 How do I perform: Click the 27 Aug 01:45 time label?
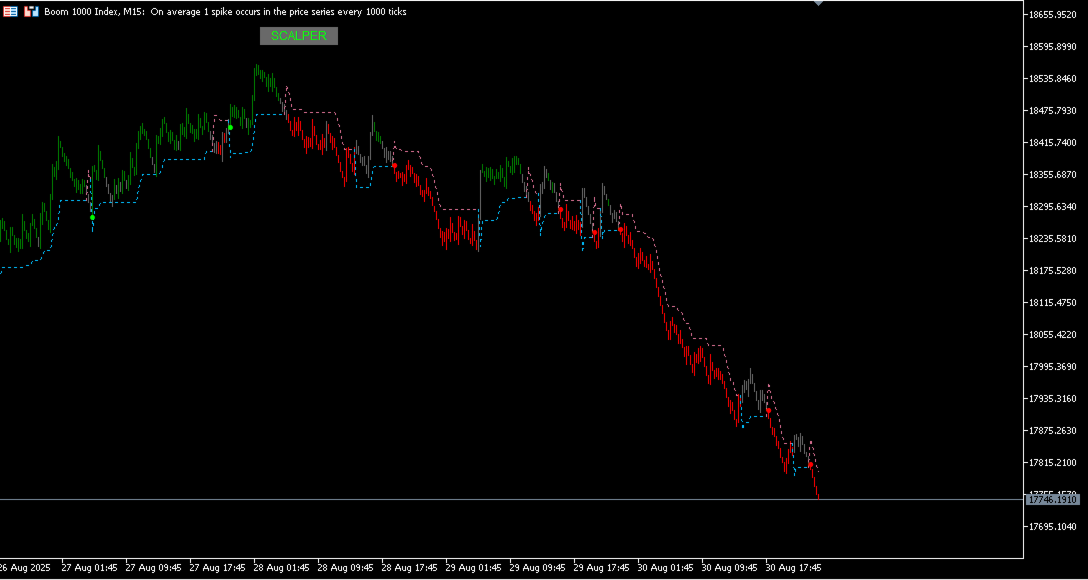tap(89, 567)
